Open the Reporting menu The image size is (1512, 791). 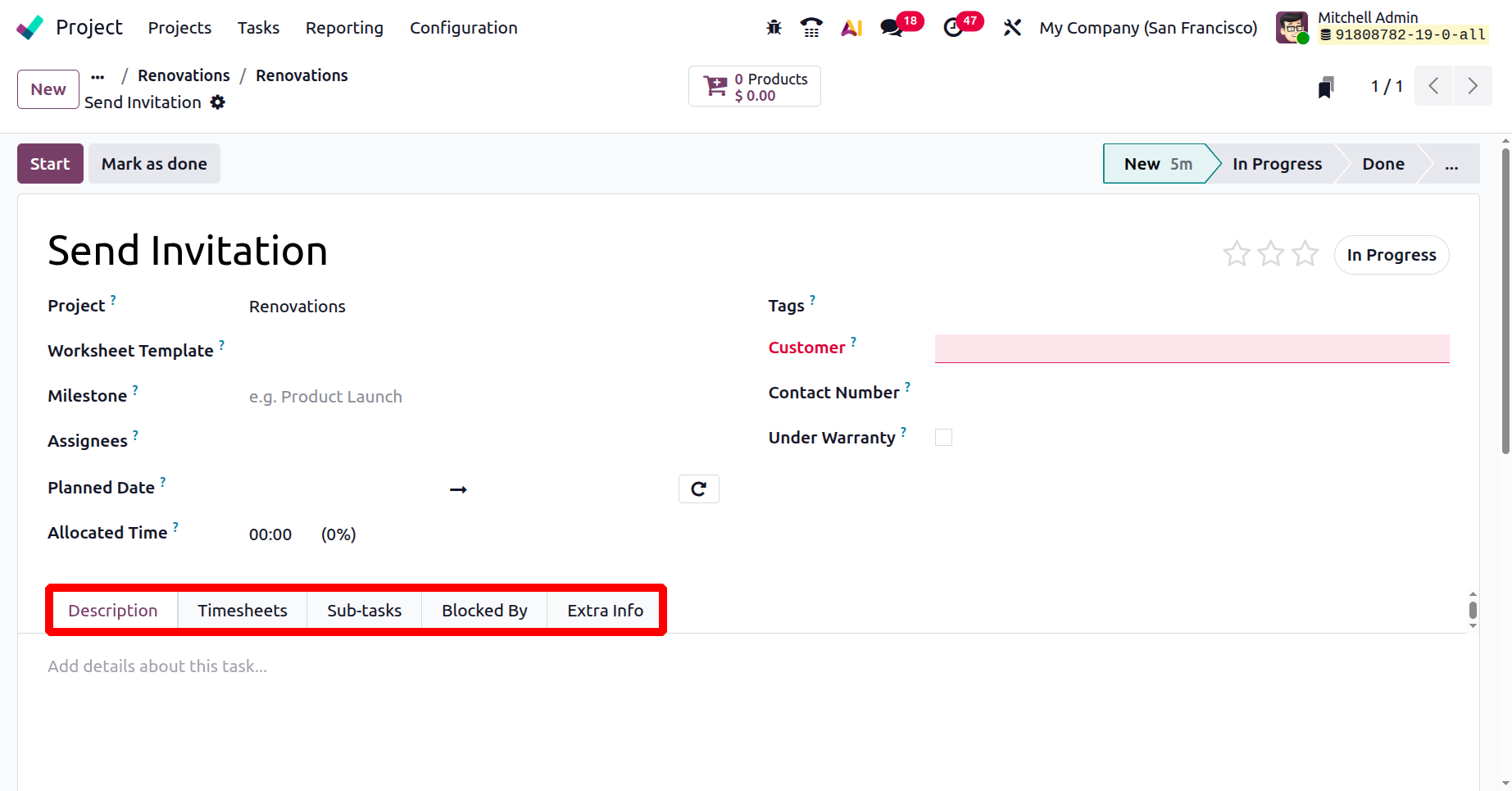(x=344, y=28)
